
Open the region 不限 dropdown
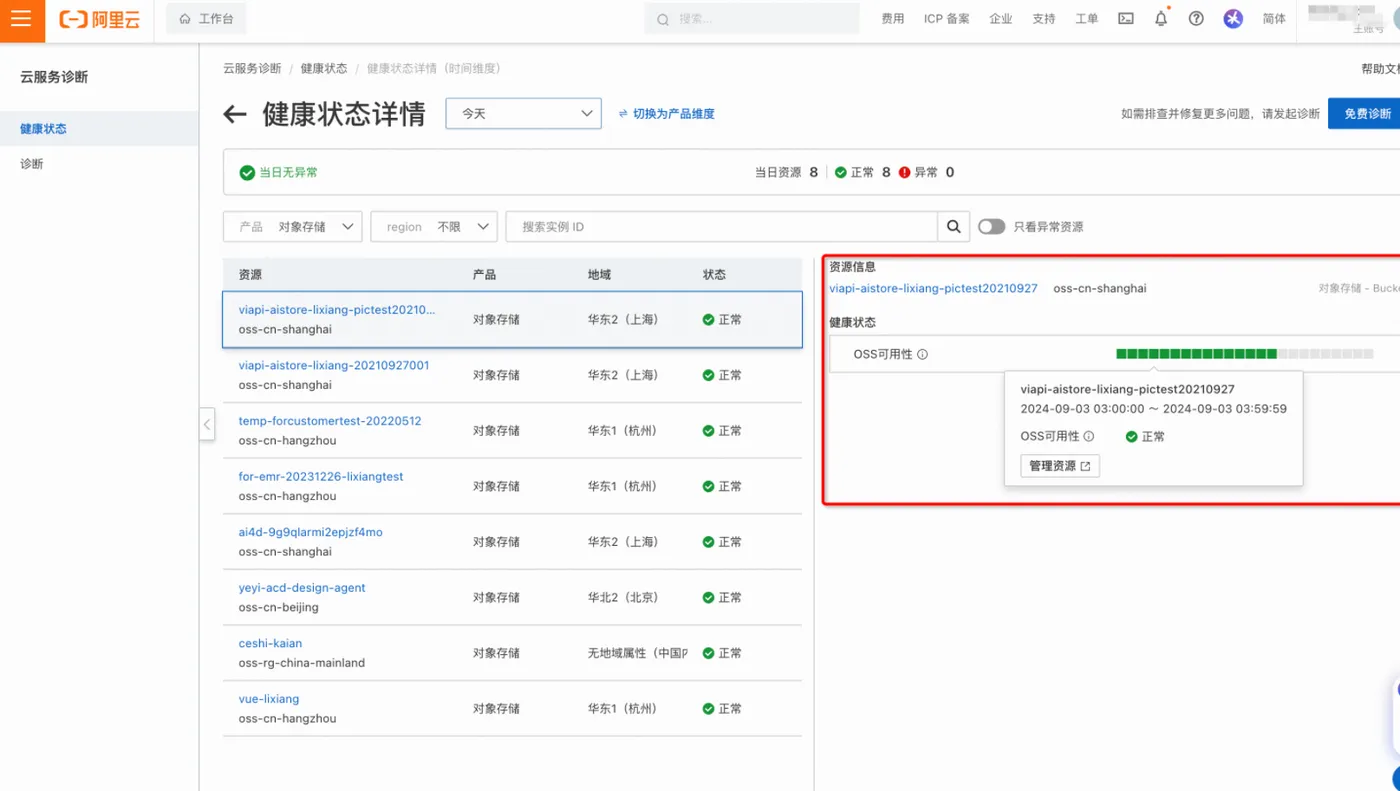434,227
